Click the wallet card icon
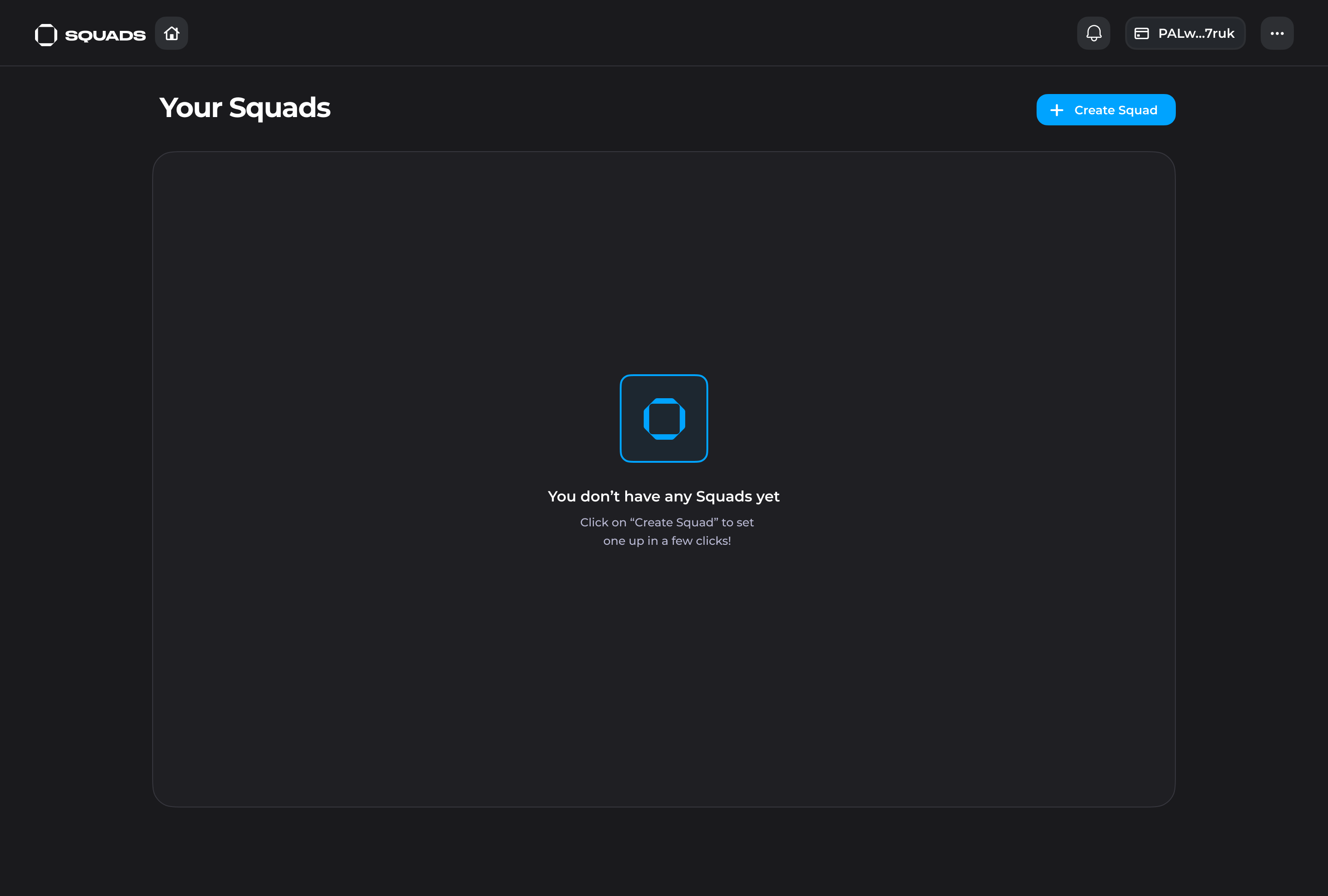Screen dimensions: 1328x896 1141,34
